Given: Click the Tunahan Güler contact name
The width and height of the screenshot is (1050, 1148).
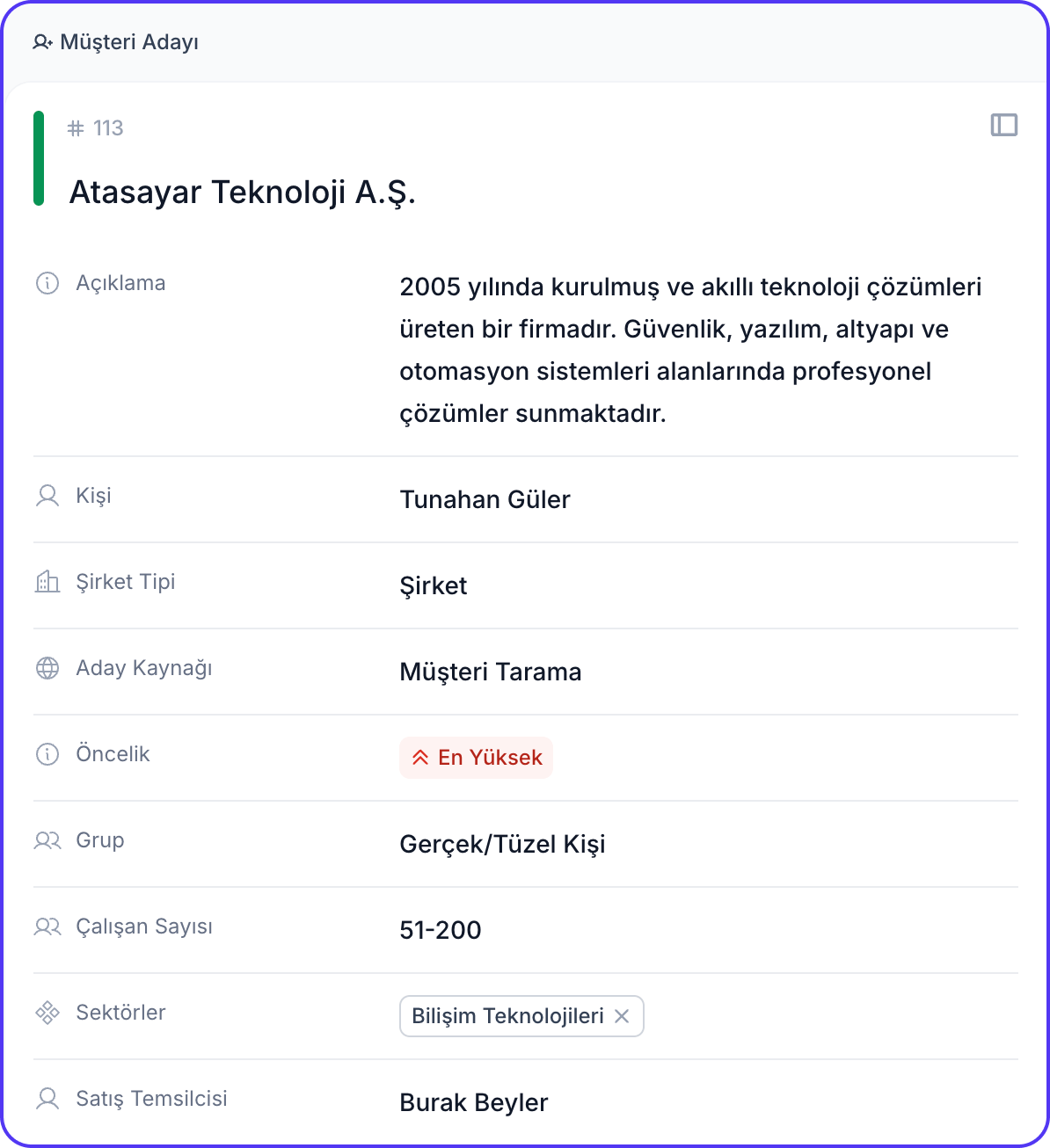Looking at the screenshot, I should click(485, 500).
